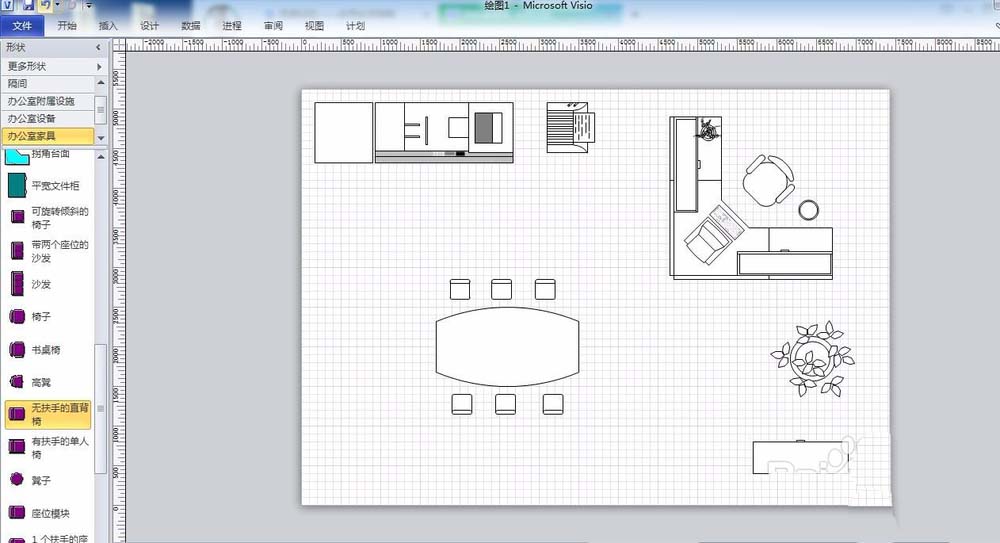Select the oval conference table on canvas
The height and width of the screenshot is (543, 1000).
click(x=507, y=346)
